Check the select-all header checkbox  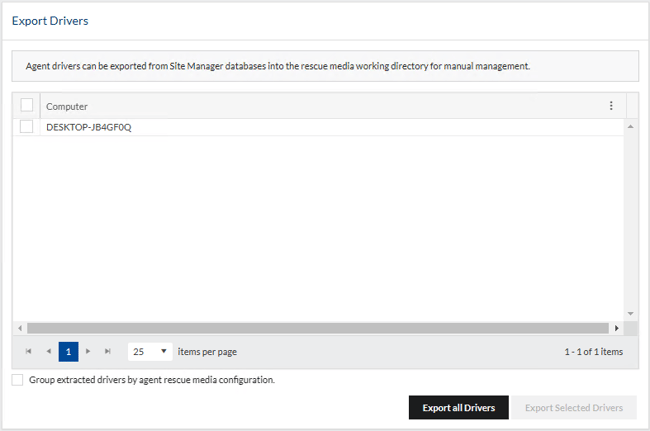(x=27, y=106)
